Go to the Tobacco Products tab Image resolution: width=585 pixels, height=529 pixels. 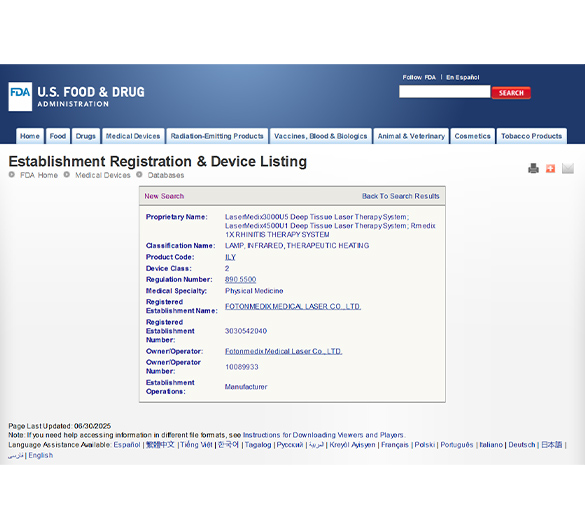(531, 136)
